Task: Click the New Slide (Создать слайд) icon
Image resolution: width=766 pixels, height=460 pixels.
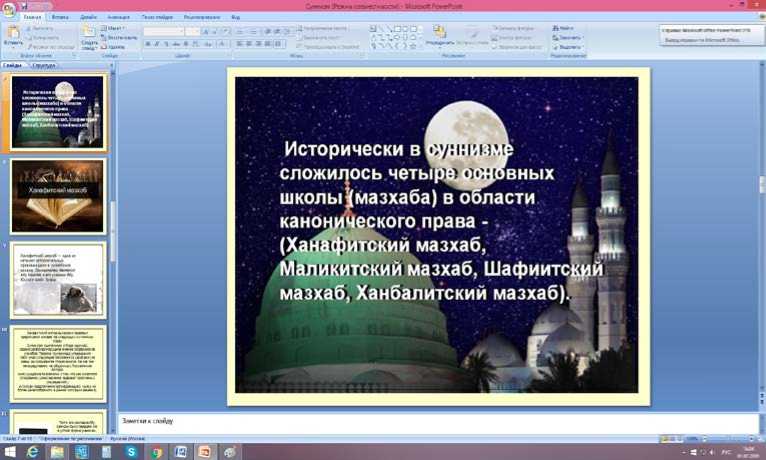Action: coord(88,31)
